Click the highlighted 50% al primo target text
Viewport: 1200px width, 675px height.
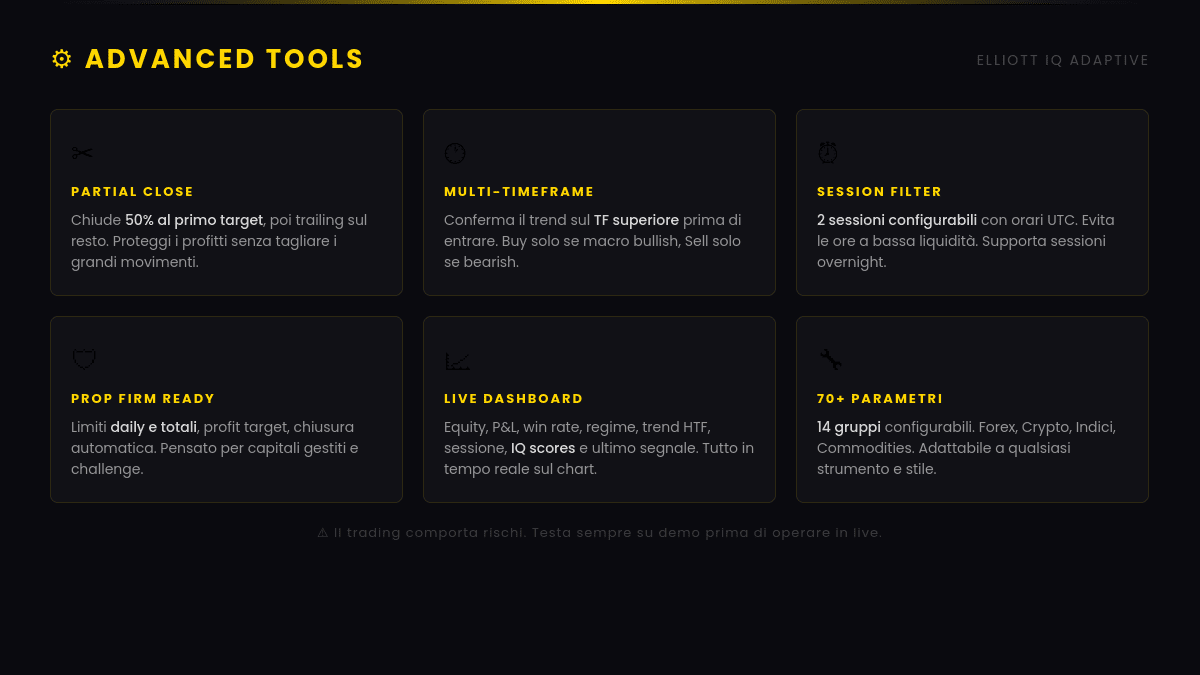[193, 220]
